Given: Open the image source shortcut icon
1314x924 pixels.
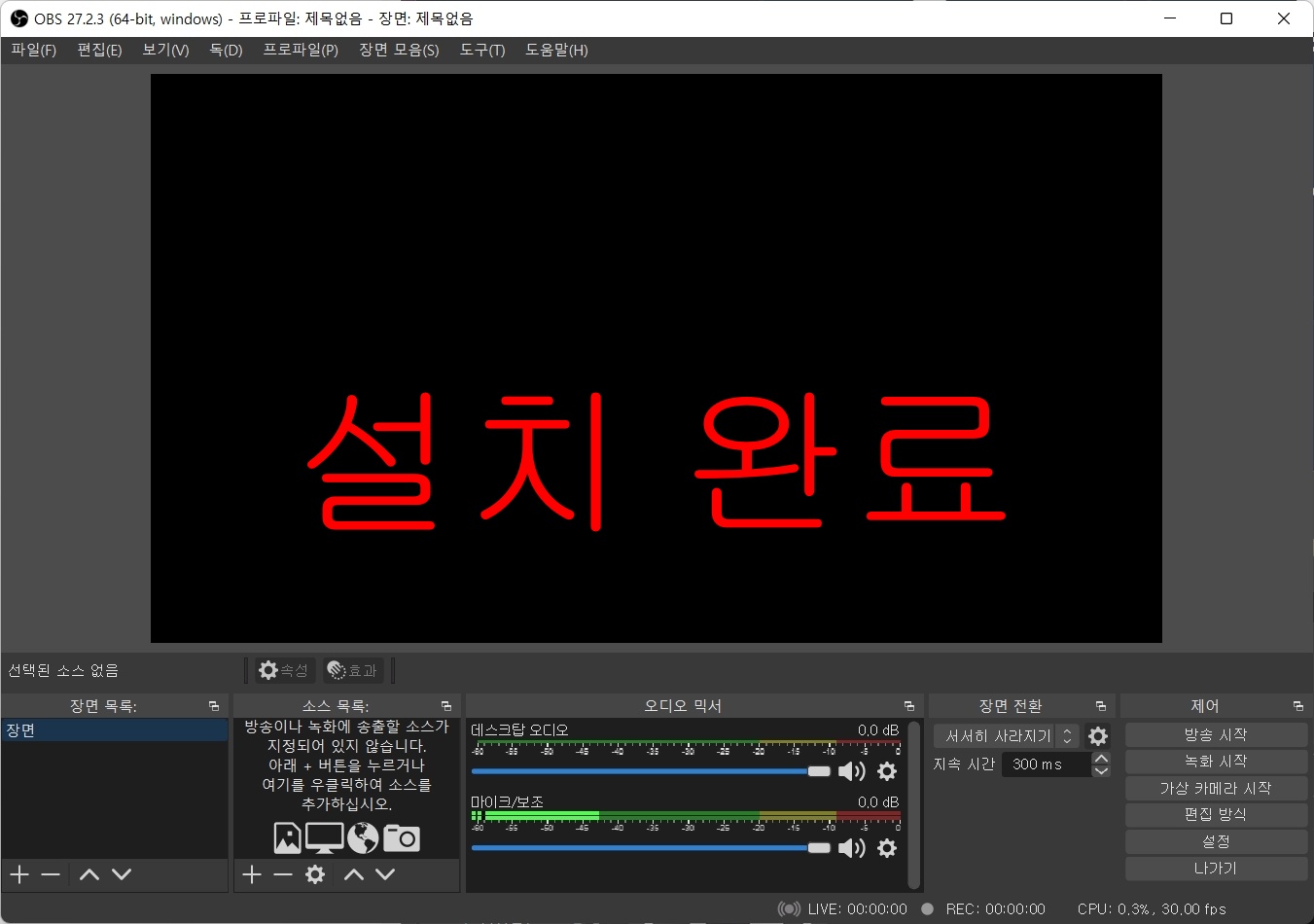Looking at the screenshot, I should [287, 837].
